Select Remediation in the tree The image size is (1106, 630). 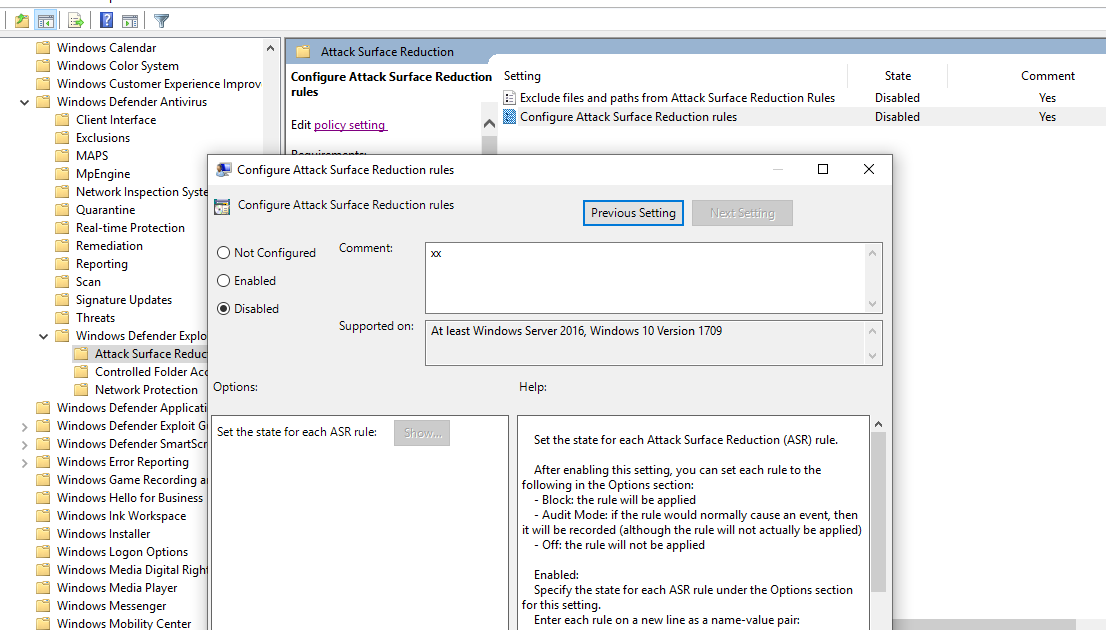coord(109,246)
